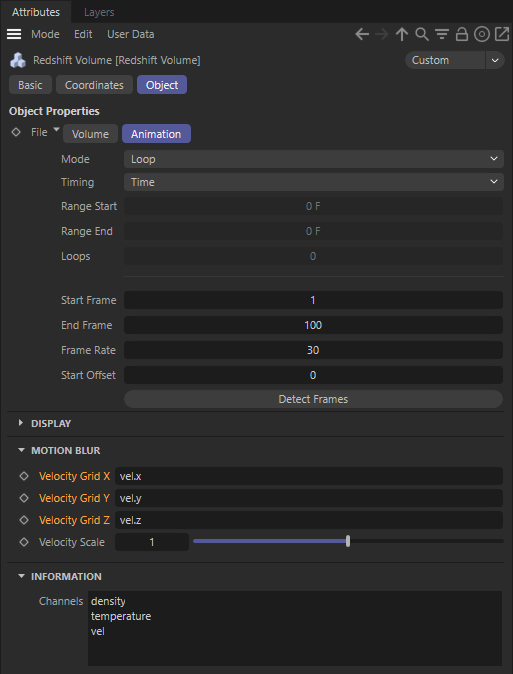Toggle the File parameter keyframe diamond
The image size is (513, 674).
(x=16, y=132)
